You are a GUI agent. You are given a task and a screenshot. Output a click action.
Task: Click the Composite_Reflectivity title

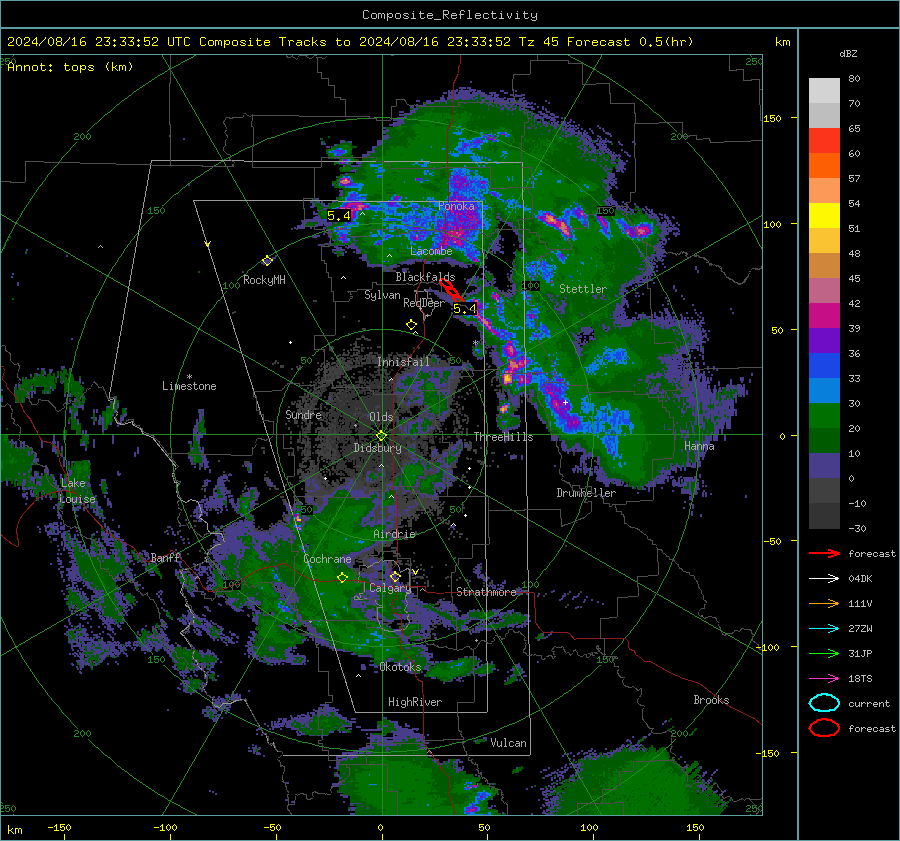point(450,15)
